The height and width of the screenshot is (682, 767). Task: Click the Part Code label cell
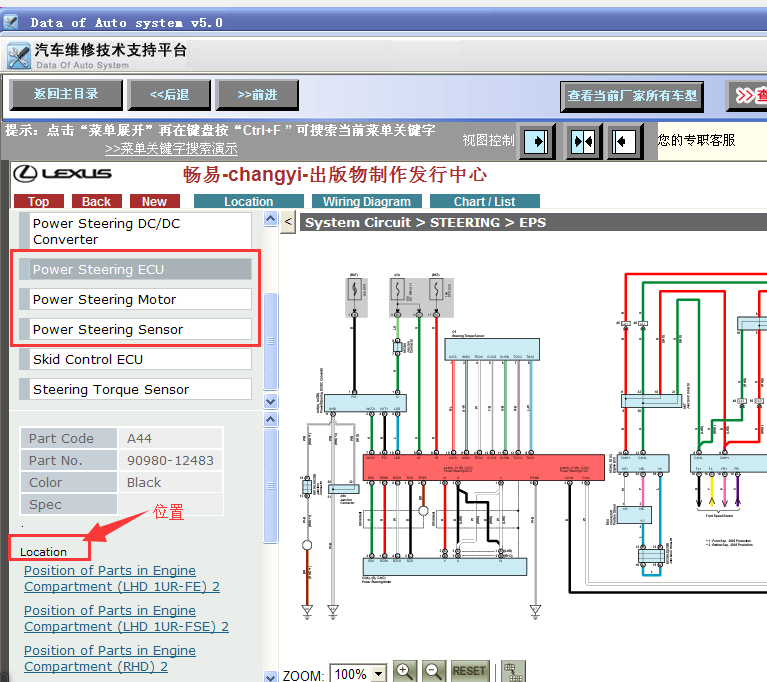tap(68, 438)
